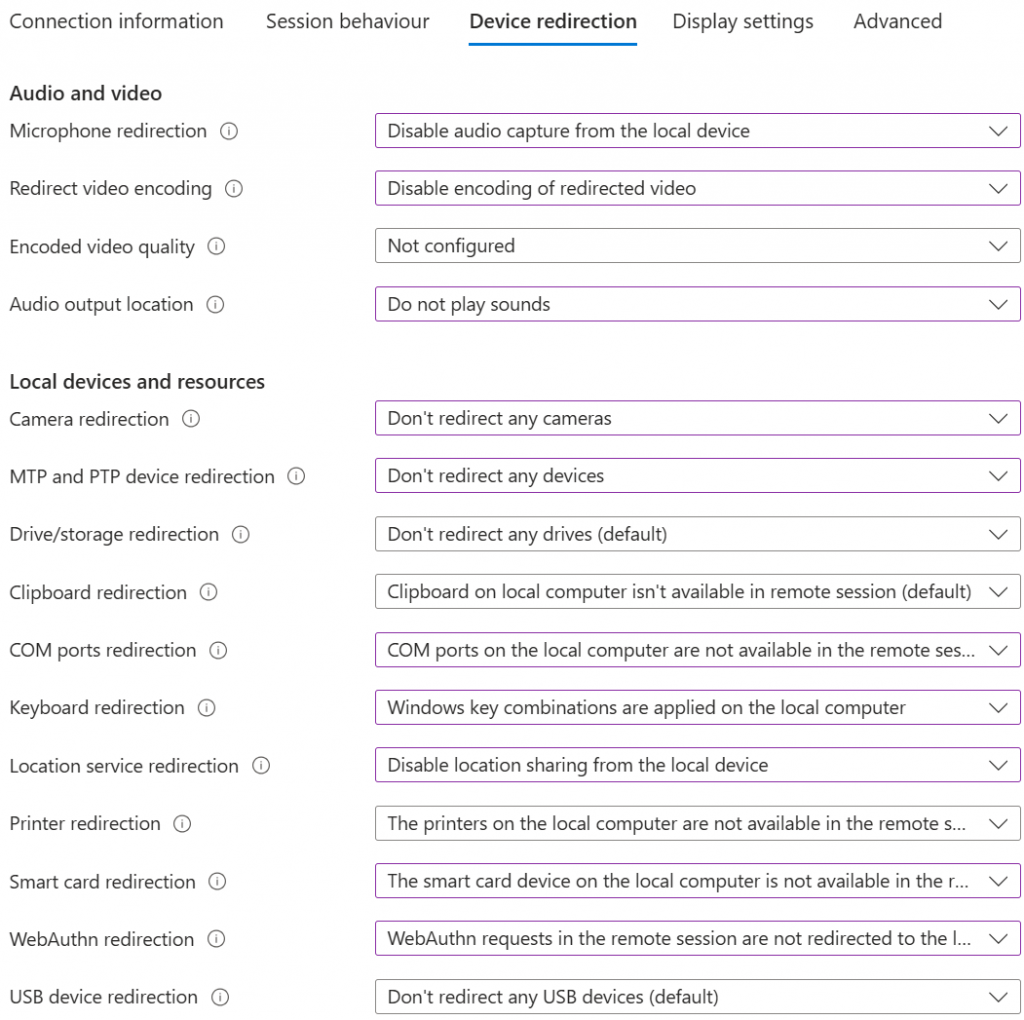Viewport: 1024px width, 1020px height.
Task: Expand the COM ports redirection dropdown
Action: [x=697, y=651]
